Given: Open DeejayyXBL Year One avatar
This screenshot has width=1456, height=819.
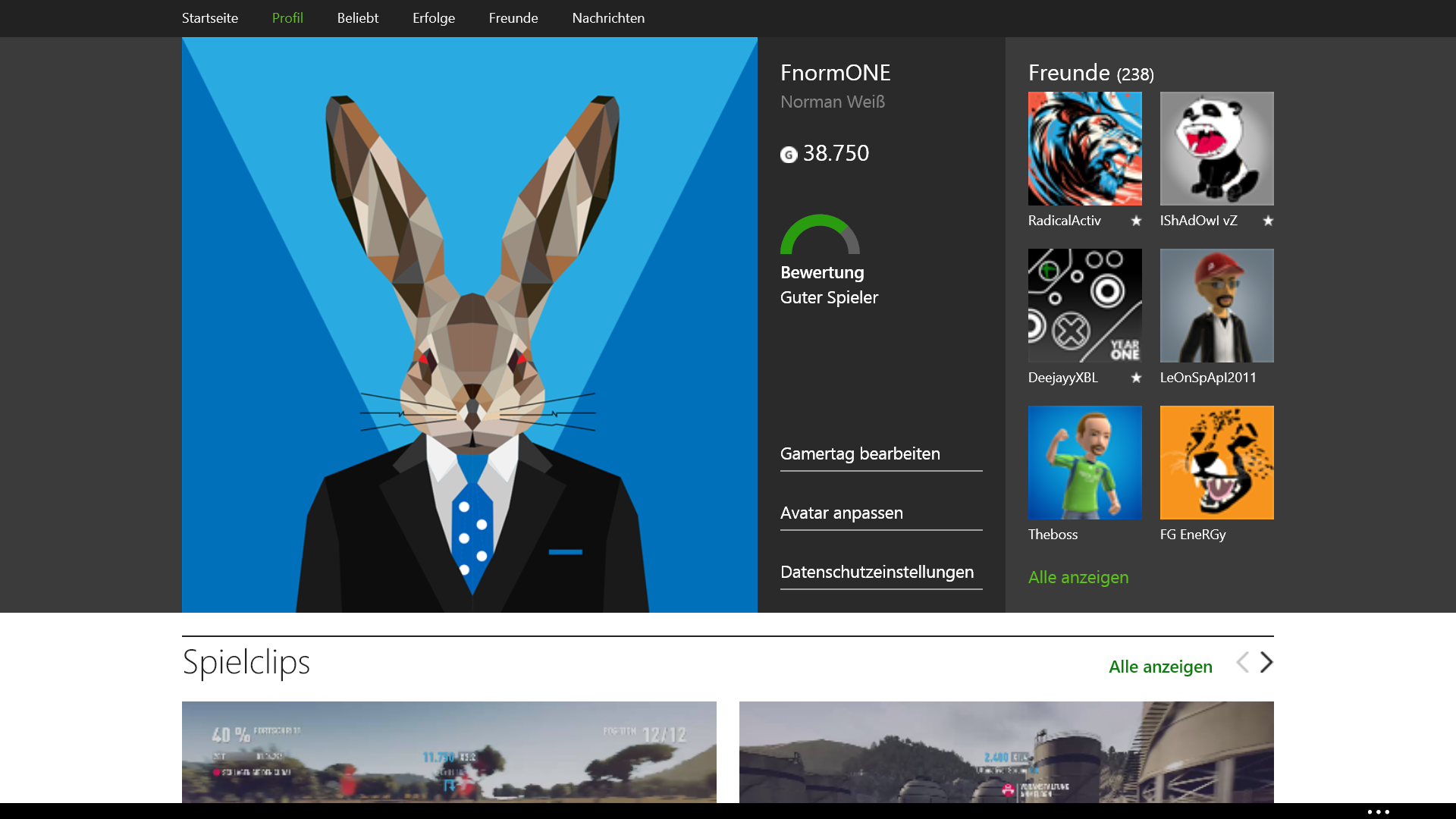Looking at the screenshot, I should (1084, 306).
